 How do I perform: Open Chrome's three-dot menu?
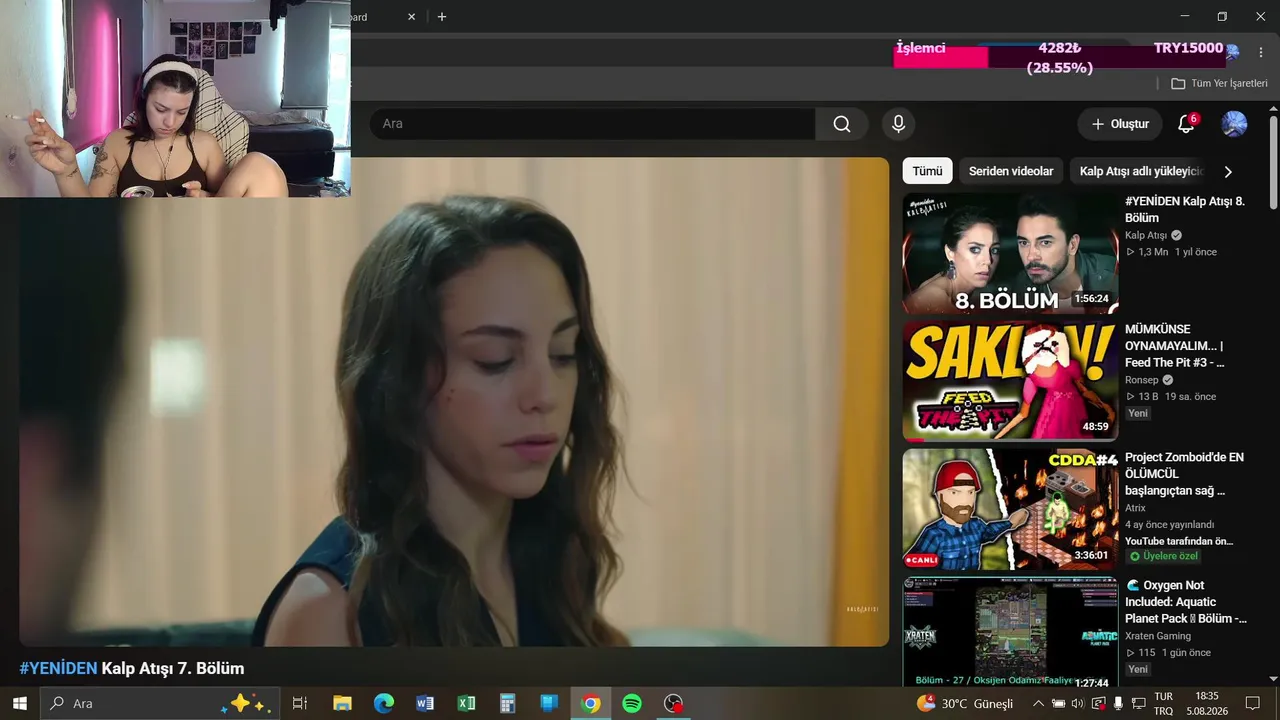click(1260, 52)
